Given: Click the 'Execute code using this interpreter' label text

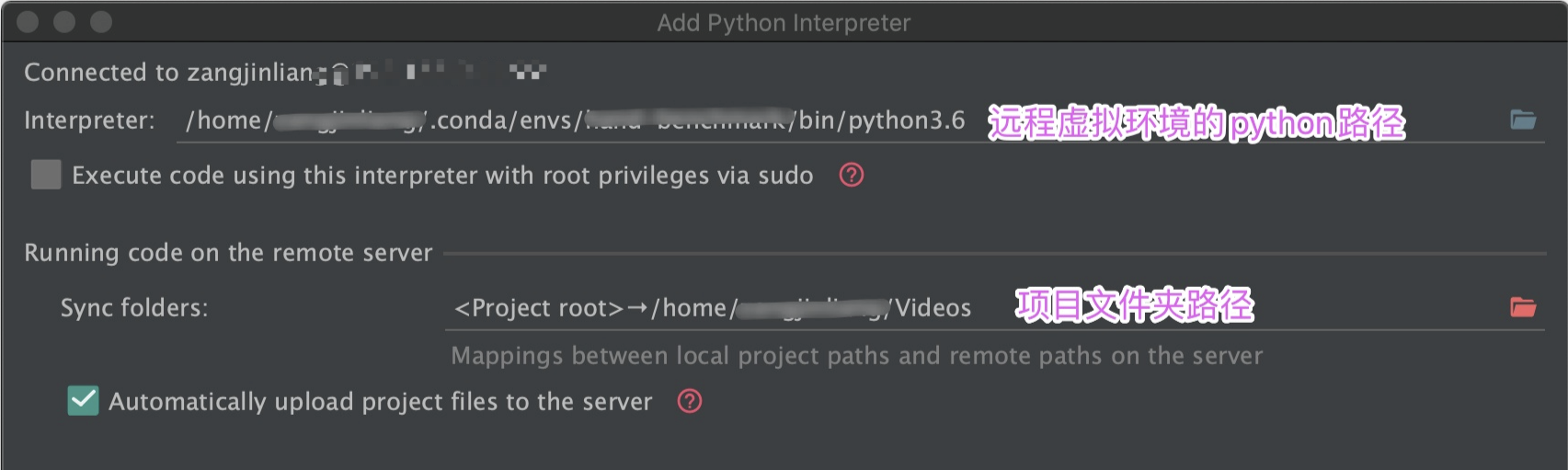Looking at the screenshot, I should [x=442, y=176].
